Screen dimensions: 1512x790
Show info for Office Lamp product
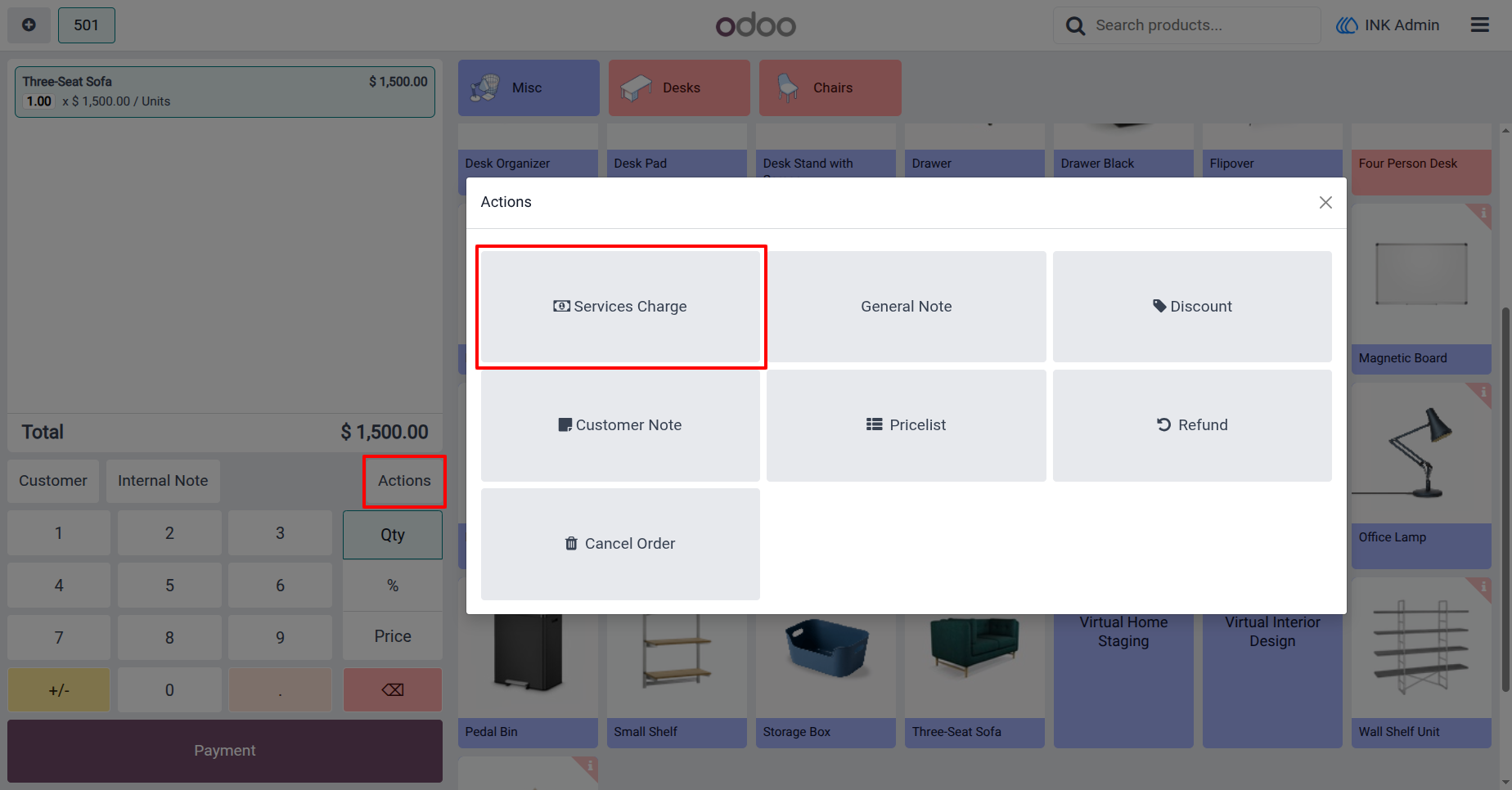point(1482,393)
